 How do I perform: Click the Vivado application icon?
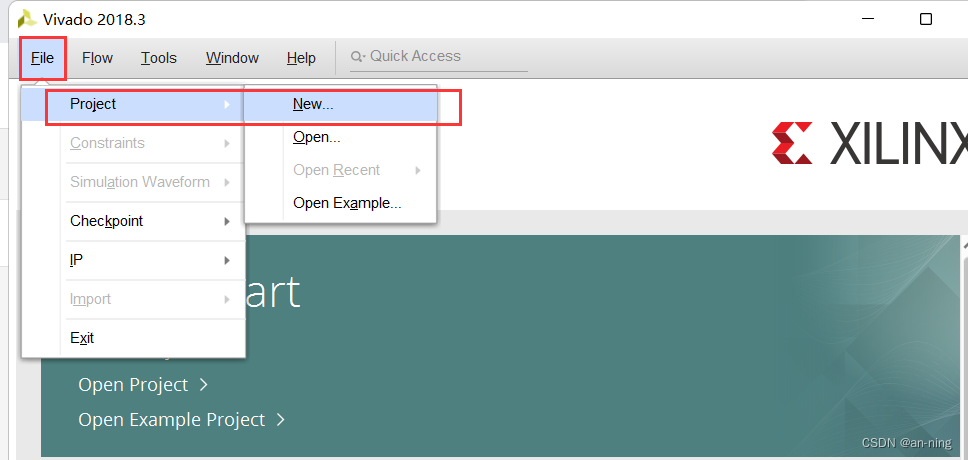coord(27,19)
